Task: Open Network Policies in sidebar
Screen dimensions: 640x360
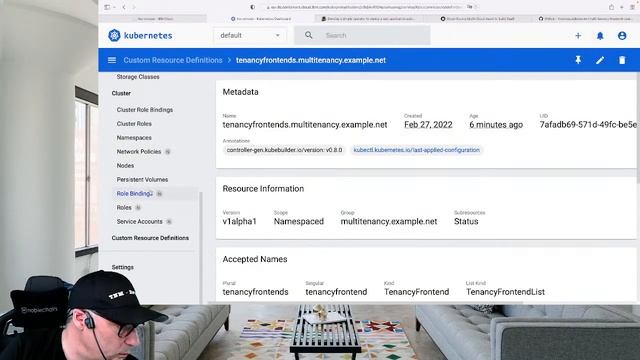Action: point(139,151)
